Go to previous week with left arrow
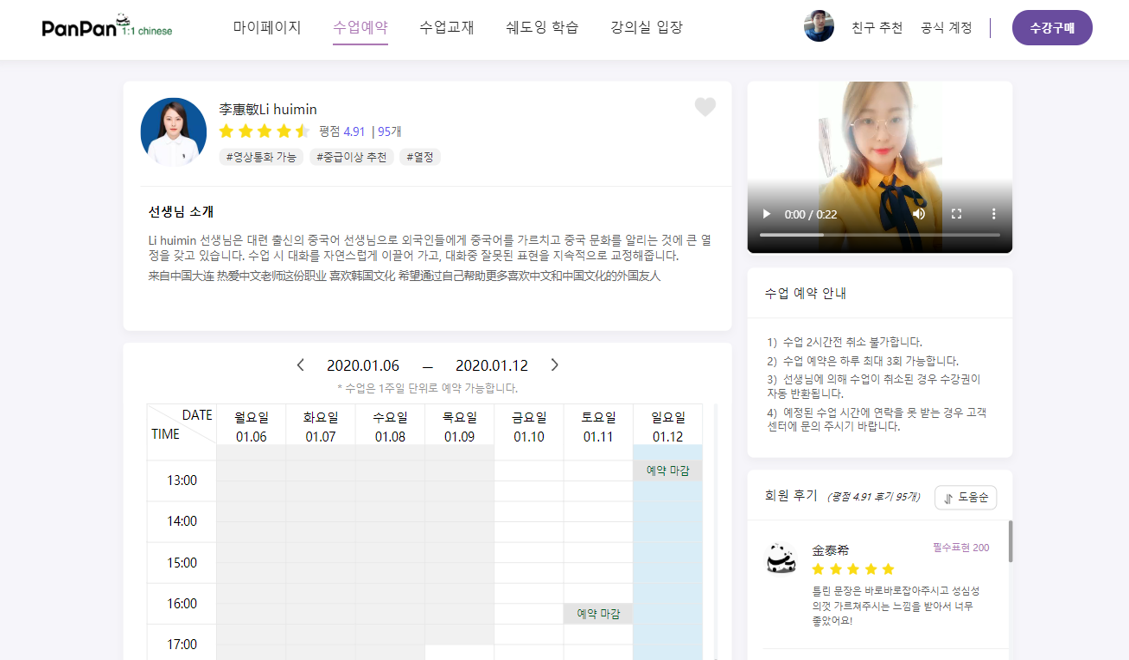Image resolution: width=1129 pixels, height=660 pixels. pos(300,365)
